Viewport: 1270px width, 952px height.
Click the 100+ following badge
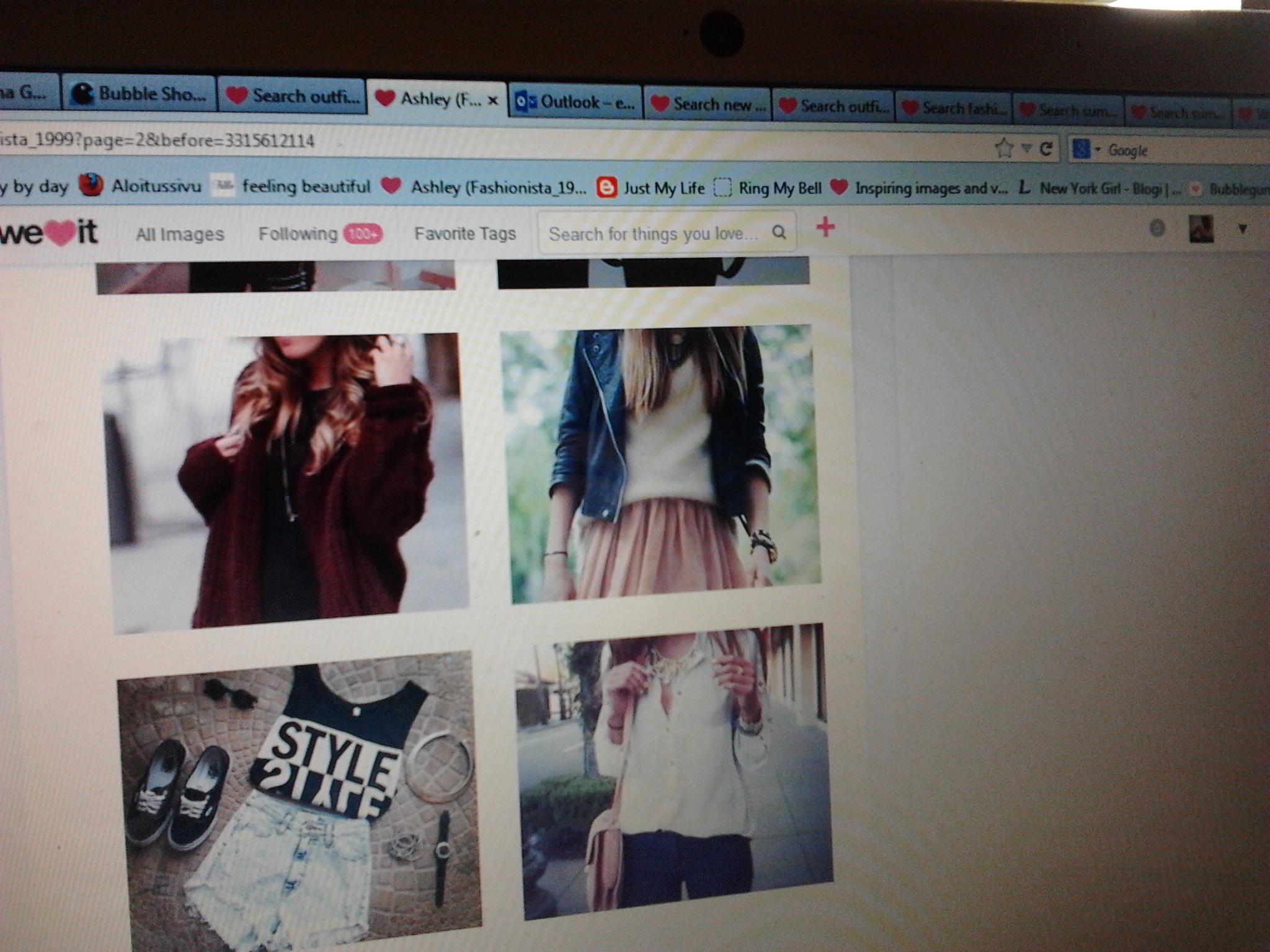pyautogui.click(x=363, y=234)
